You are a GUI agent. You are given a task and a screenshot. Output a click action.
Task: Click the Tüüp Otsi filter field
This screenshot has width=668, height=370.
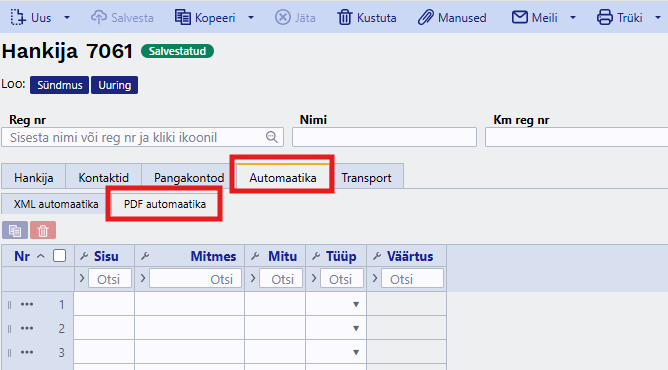pyautogui.click(x=342, y=279)
